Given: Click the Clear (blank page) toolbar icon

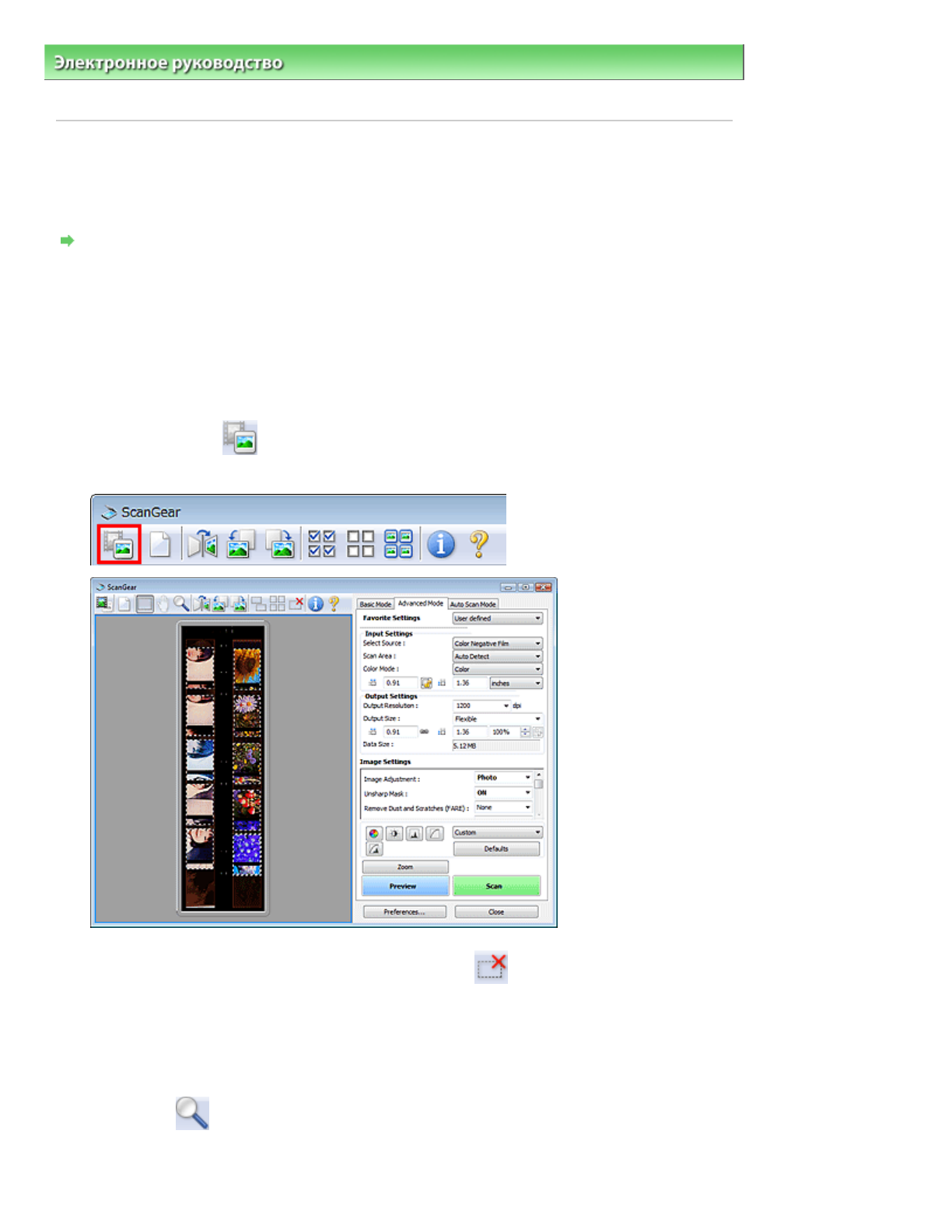Looking at the screenshot, I should [x=160, y=544].
